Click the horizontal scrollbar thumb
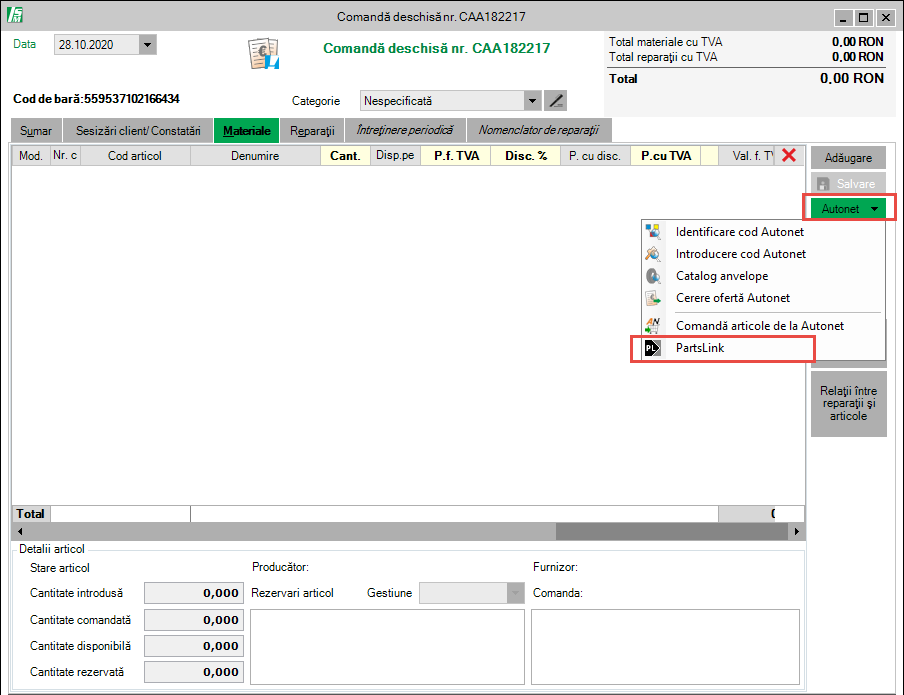Viewport: 904px width, 695px height. 672,531
